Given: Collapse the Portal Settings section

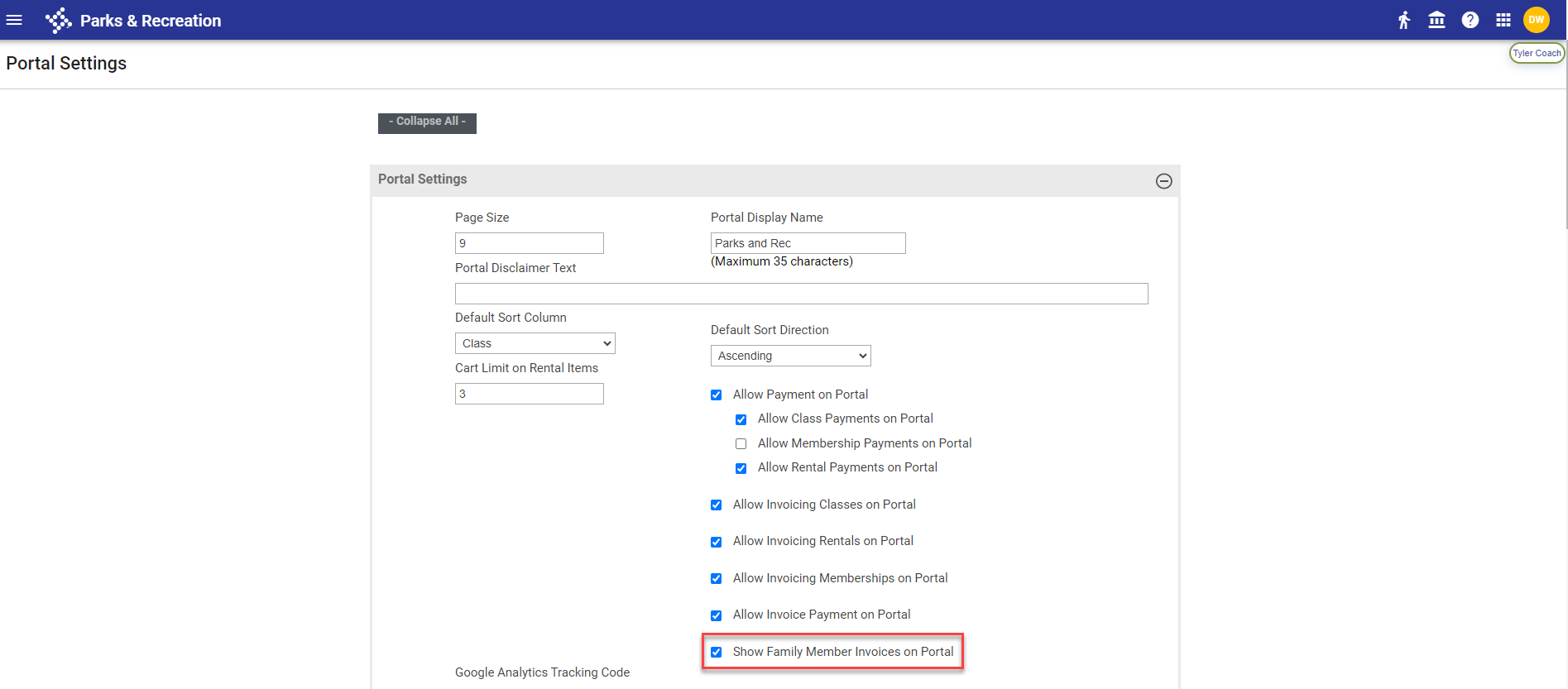Looking at the screenshot, I should click(x=1163, y=181).
